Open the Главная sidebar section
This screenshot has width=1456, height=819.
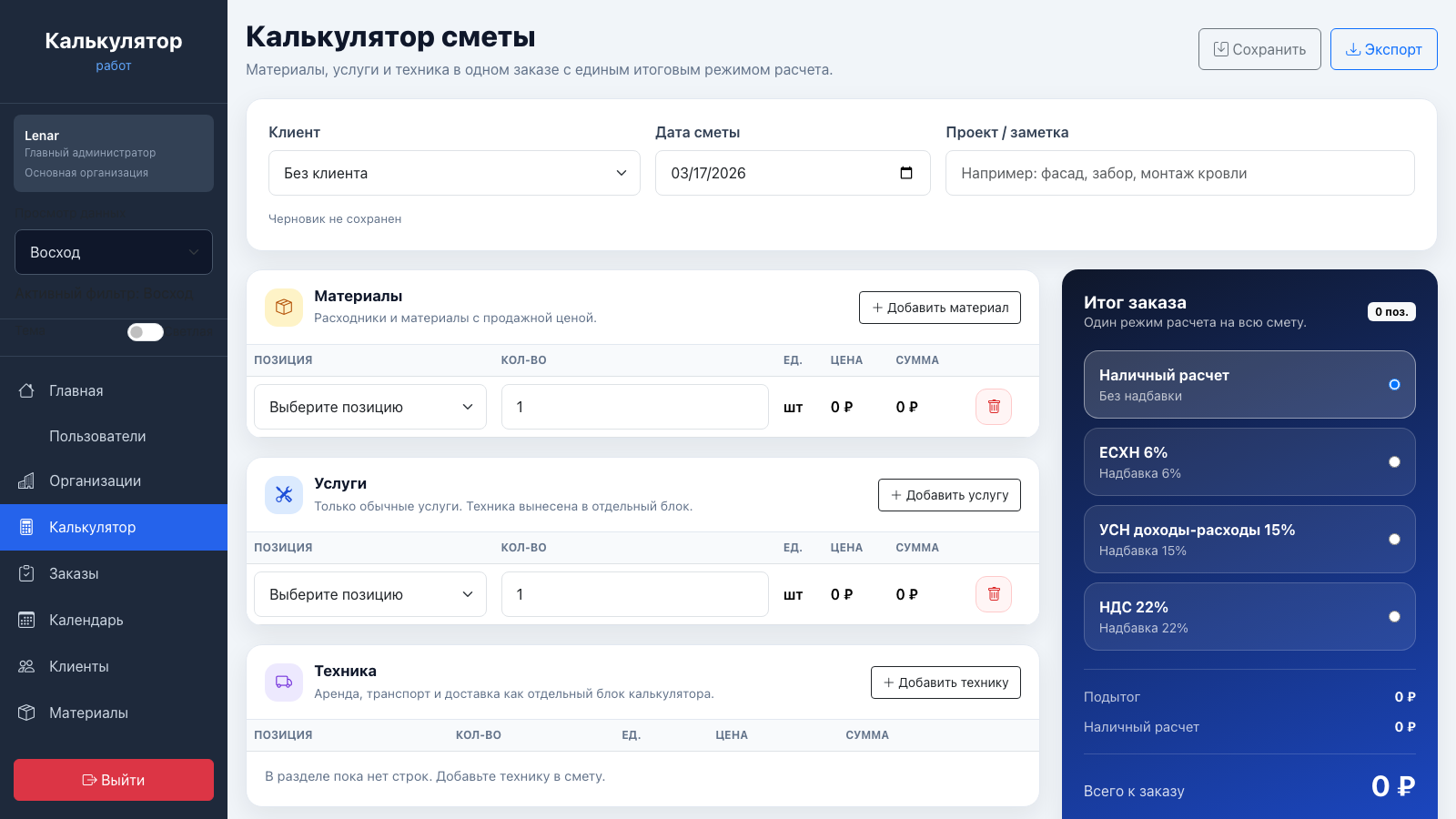(76, 390)
